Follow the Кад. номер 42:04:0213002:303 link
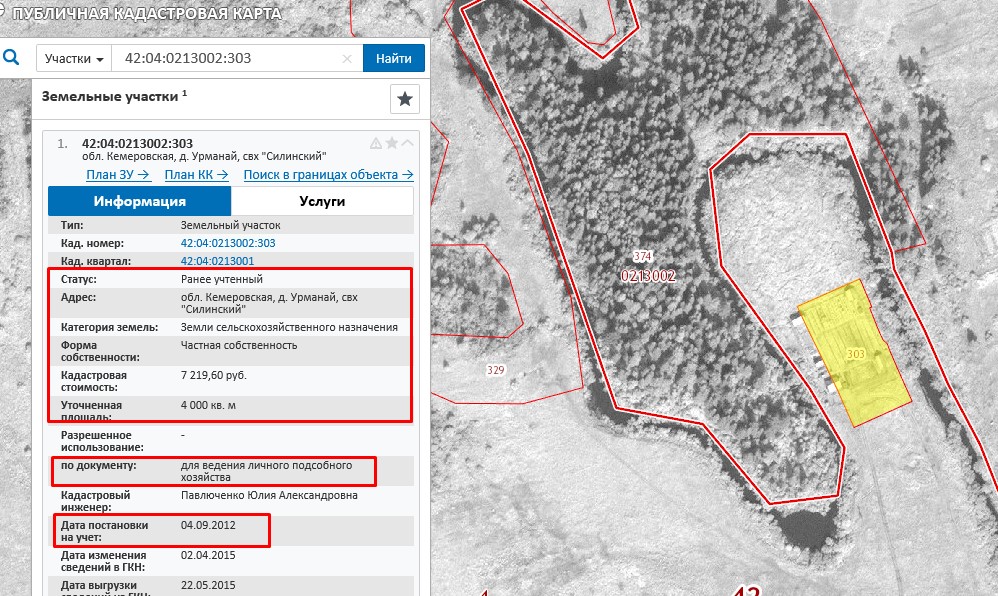 pyautogui.click(x=227, y=243)
